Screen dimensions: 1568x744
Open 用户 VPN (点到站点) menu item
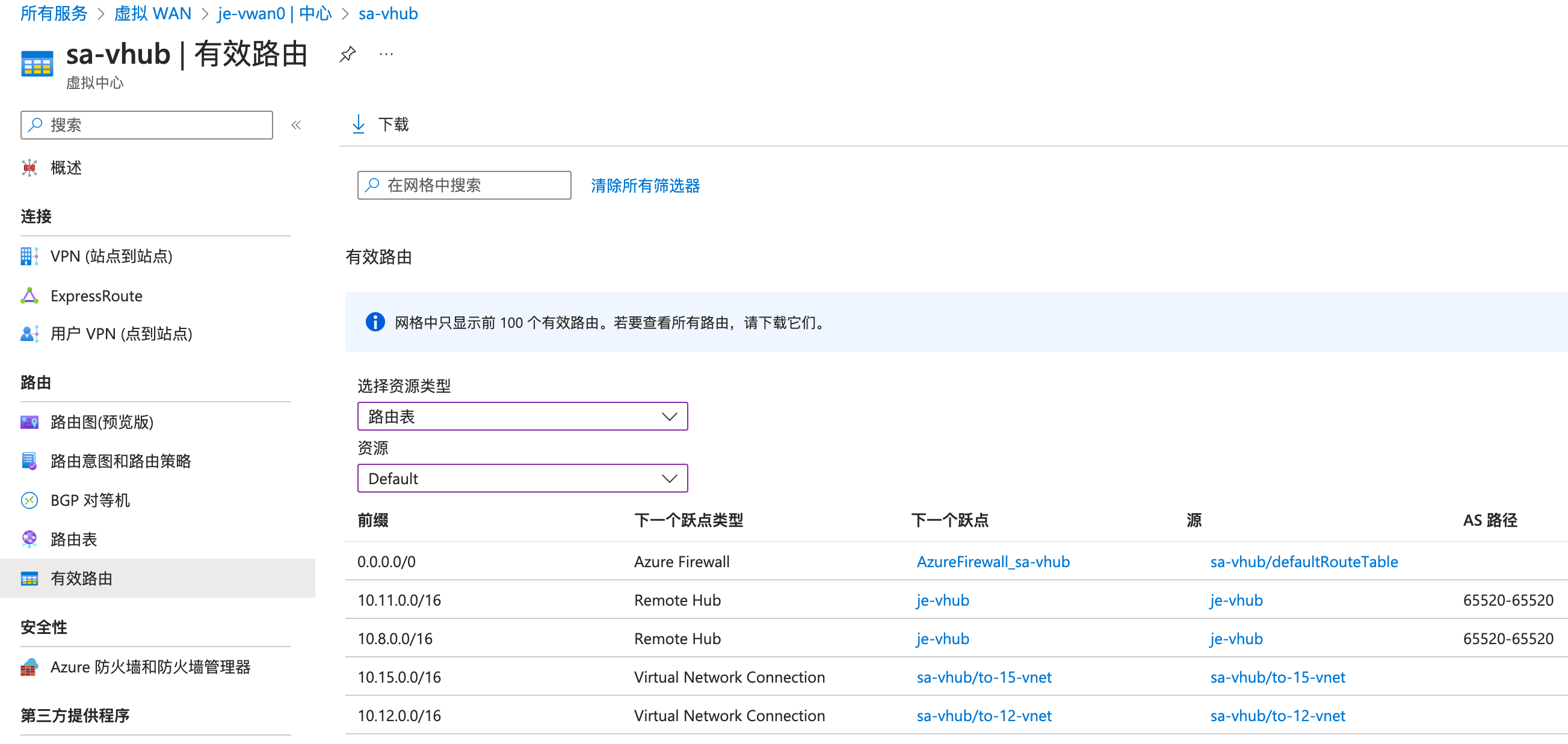(121, 334)
